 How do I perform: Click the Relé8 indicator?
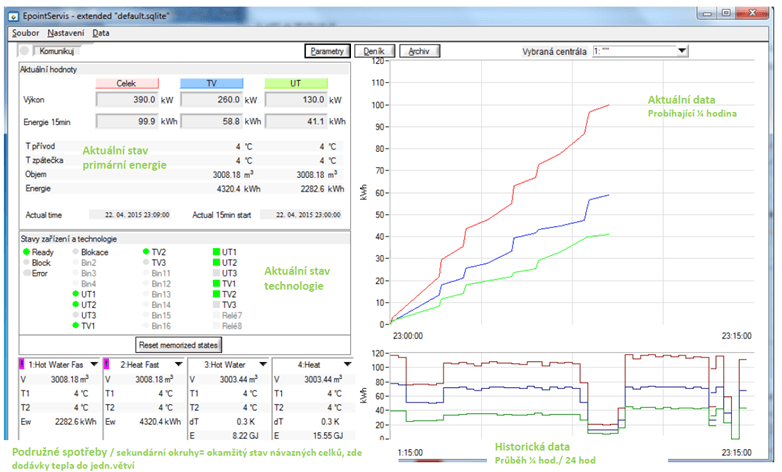[216, 326]
